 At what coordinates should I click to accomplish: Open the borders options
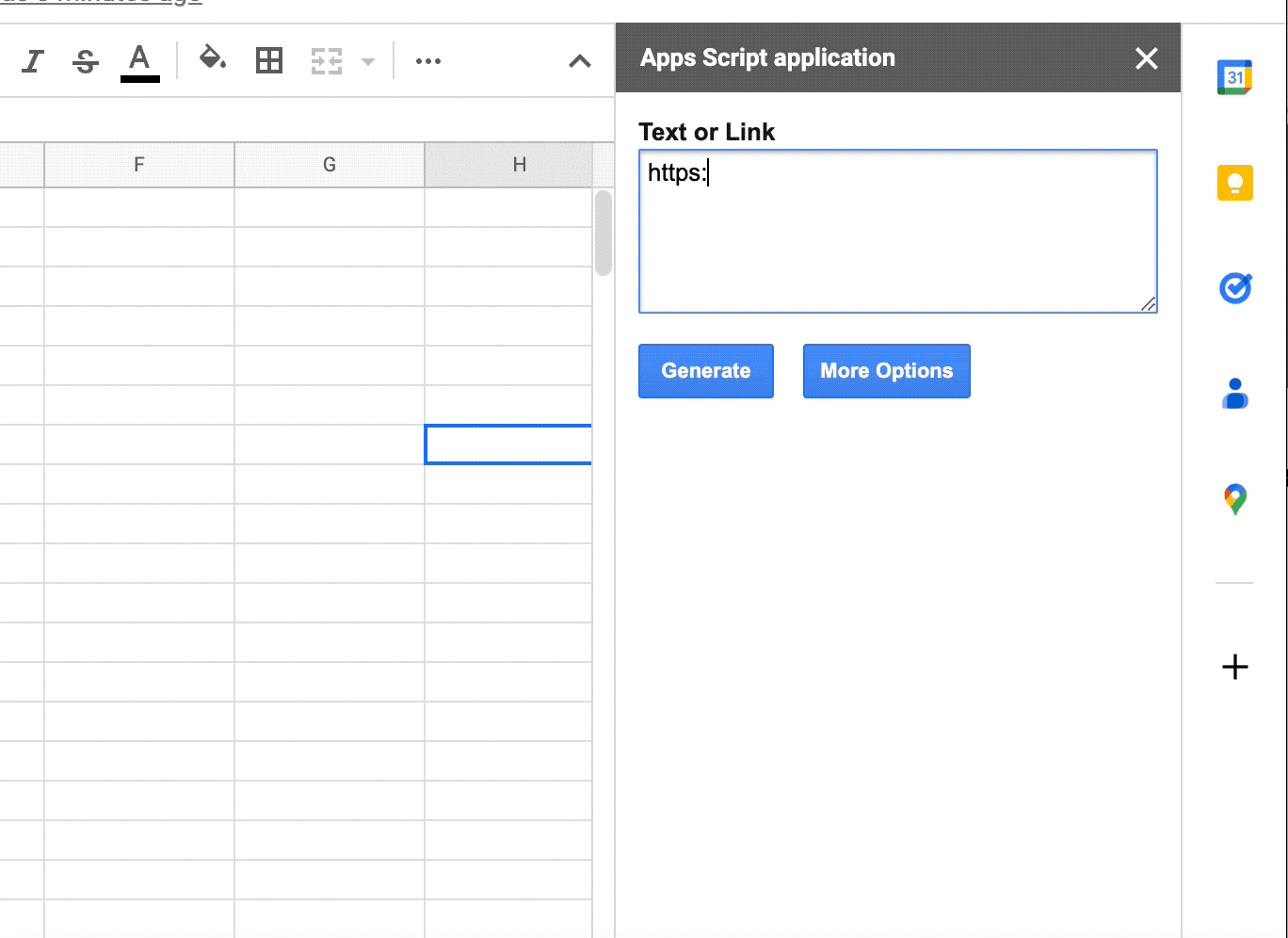pyautogui.click(x=269, y=60)
